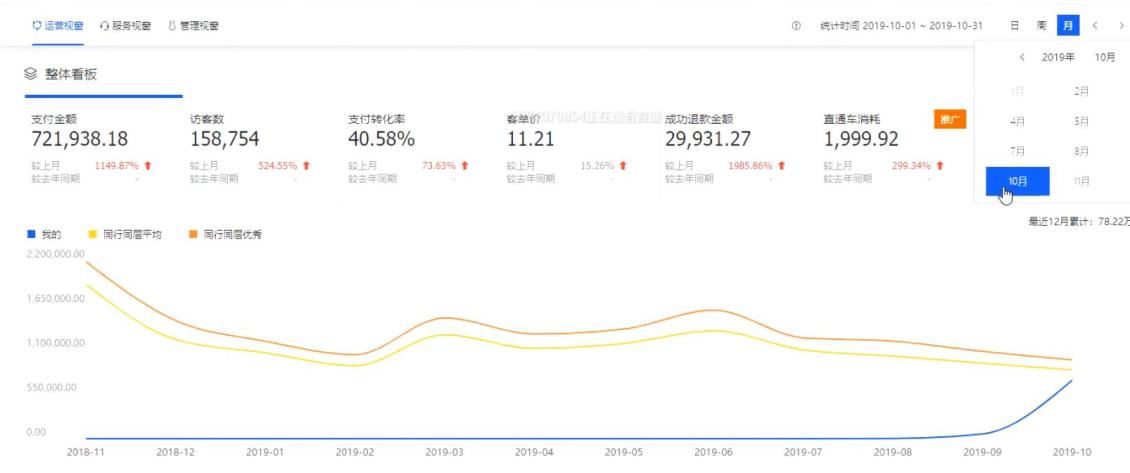Click the 550,000.00 y-axis label

click(50, 388)
